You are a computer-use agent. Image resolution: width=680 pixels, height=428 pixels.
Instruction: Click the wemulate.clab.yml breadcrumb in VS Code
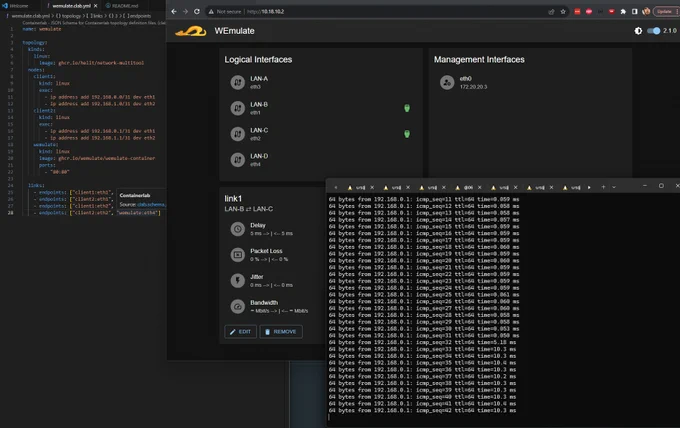point(30,16)
